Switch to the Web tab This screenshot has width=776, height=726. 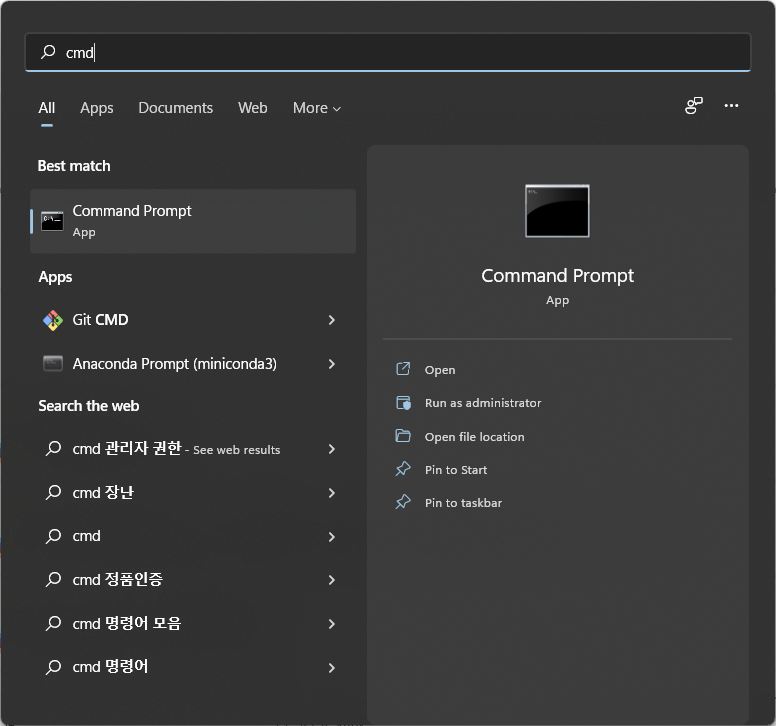tap(252, 108)
